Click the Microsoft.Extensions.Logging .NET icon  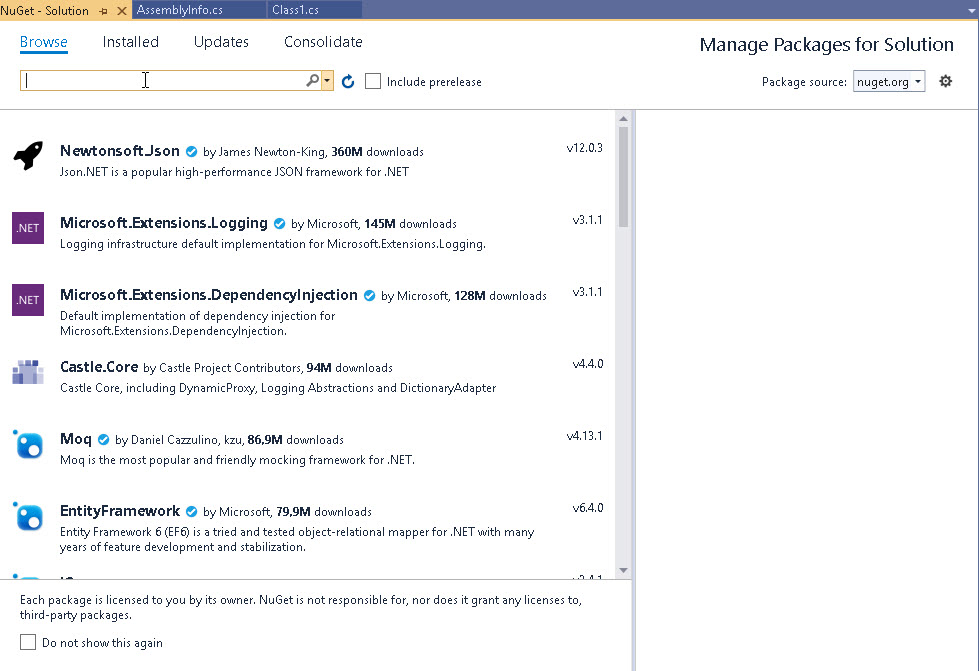(x=28, y=228)
